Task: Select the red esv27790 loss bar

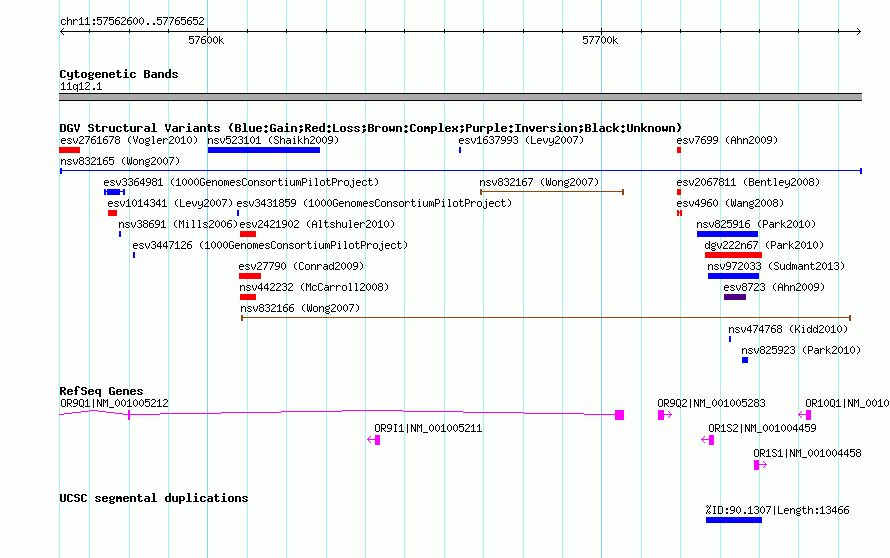Action: click(250, 276)
